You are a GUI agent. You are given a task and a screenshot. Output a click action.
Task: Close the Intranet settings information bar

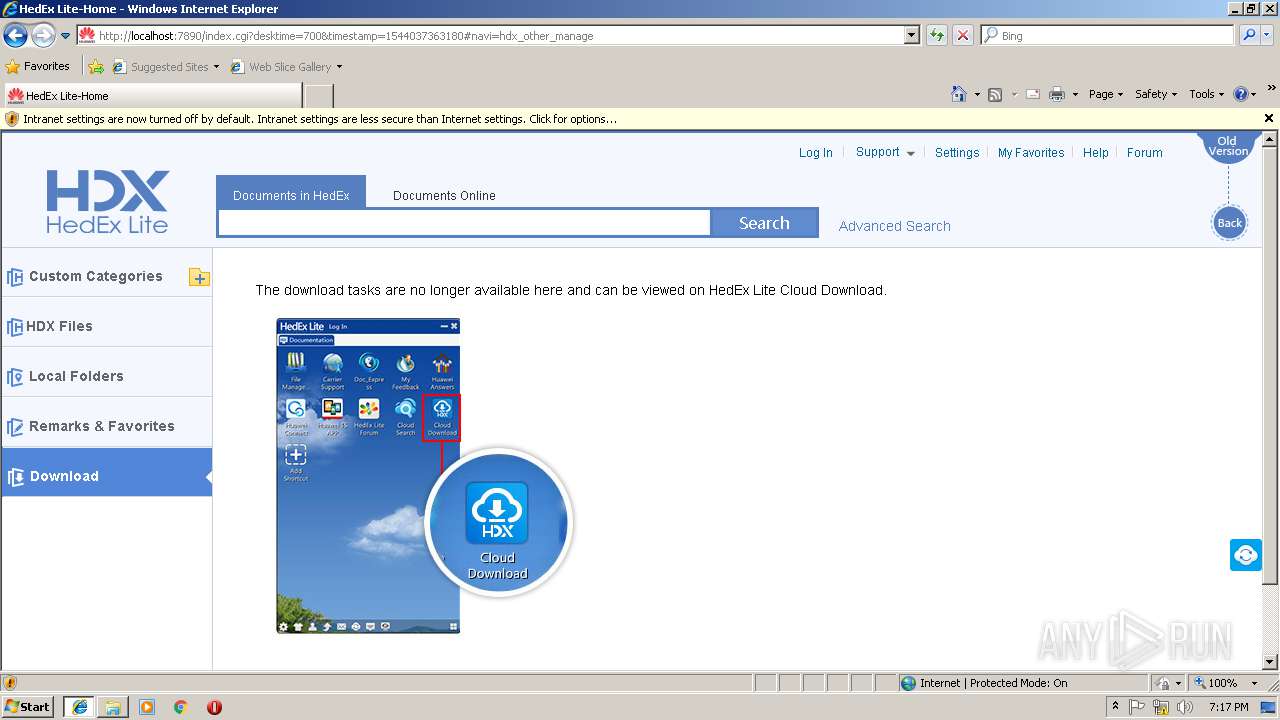pos(1269,118)
